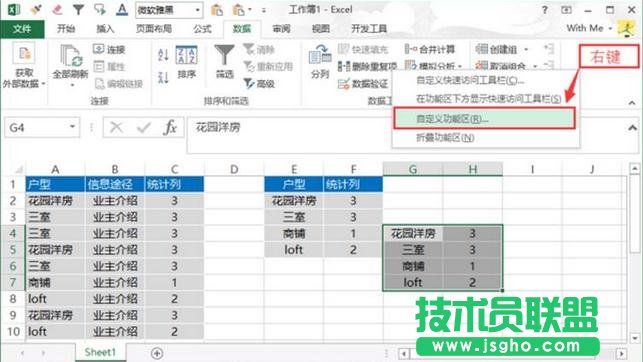
Task: Click the 审阅 Review tab
Action: coord(281,28)
